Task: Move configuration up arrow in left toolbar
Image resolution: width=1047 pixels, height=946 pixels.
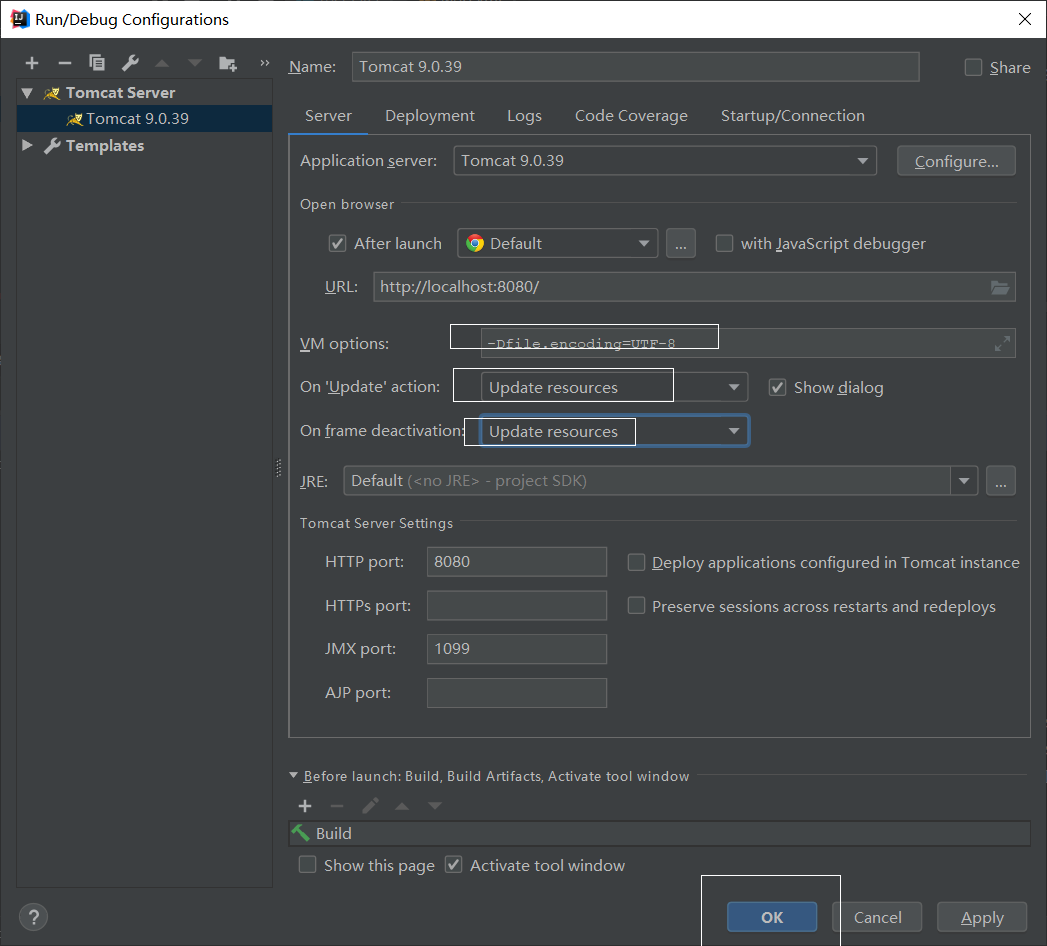Action: click(x=162, y=63)
